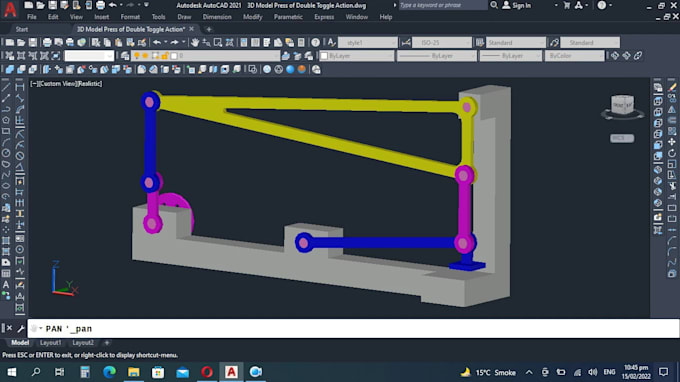Add a new drawing tab with plus
The width and height of the screenshot is (680, 382).
point(209,29)
